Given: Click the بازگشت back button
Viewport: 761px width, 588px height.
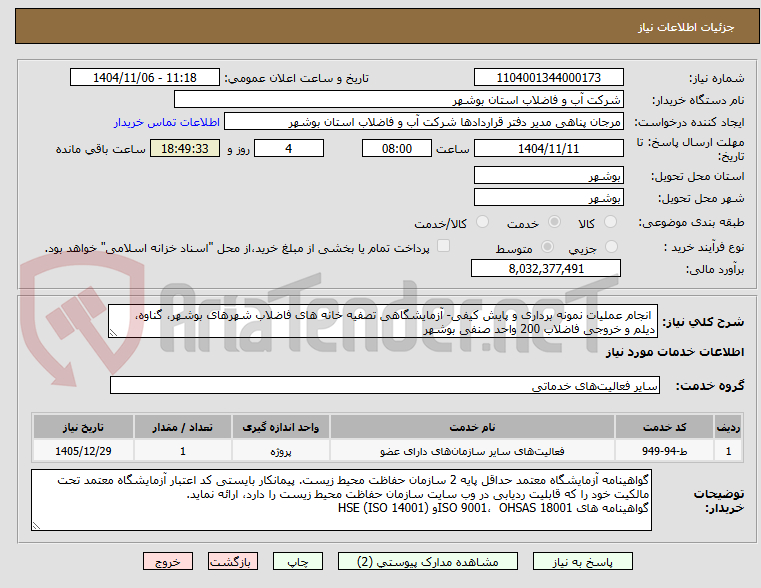Looking at the screenshot, I should tap(232, 561).
